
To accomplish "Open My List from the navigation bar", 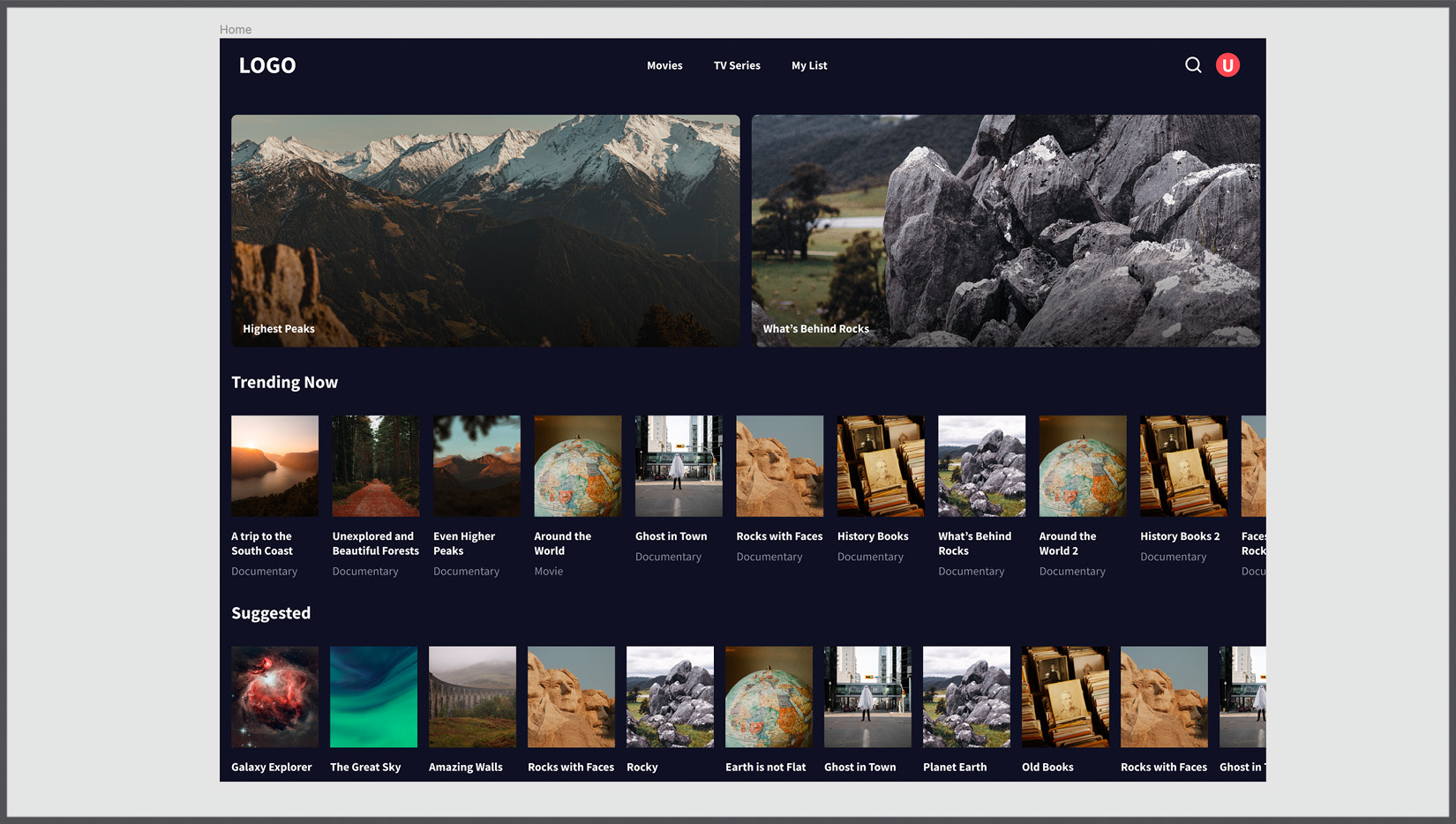I will click(x=809, y=64).
